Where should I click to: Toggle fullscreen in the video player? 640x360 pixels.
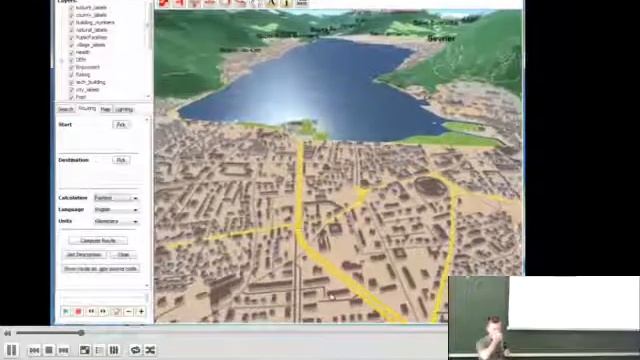click(x=84, y=350)
